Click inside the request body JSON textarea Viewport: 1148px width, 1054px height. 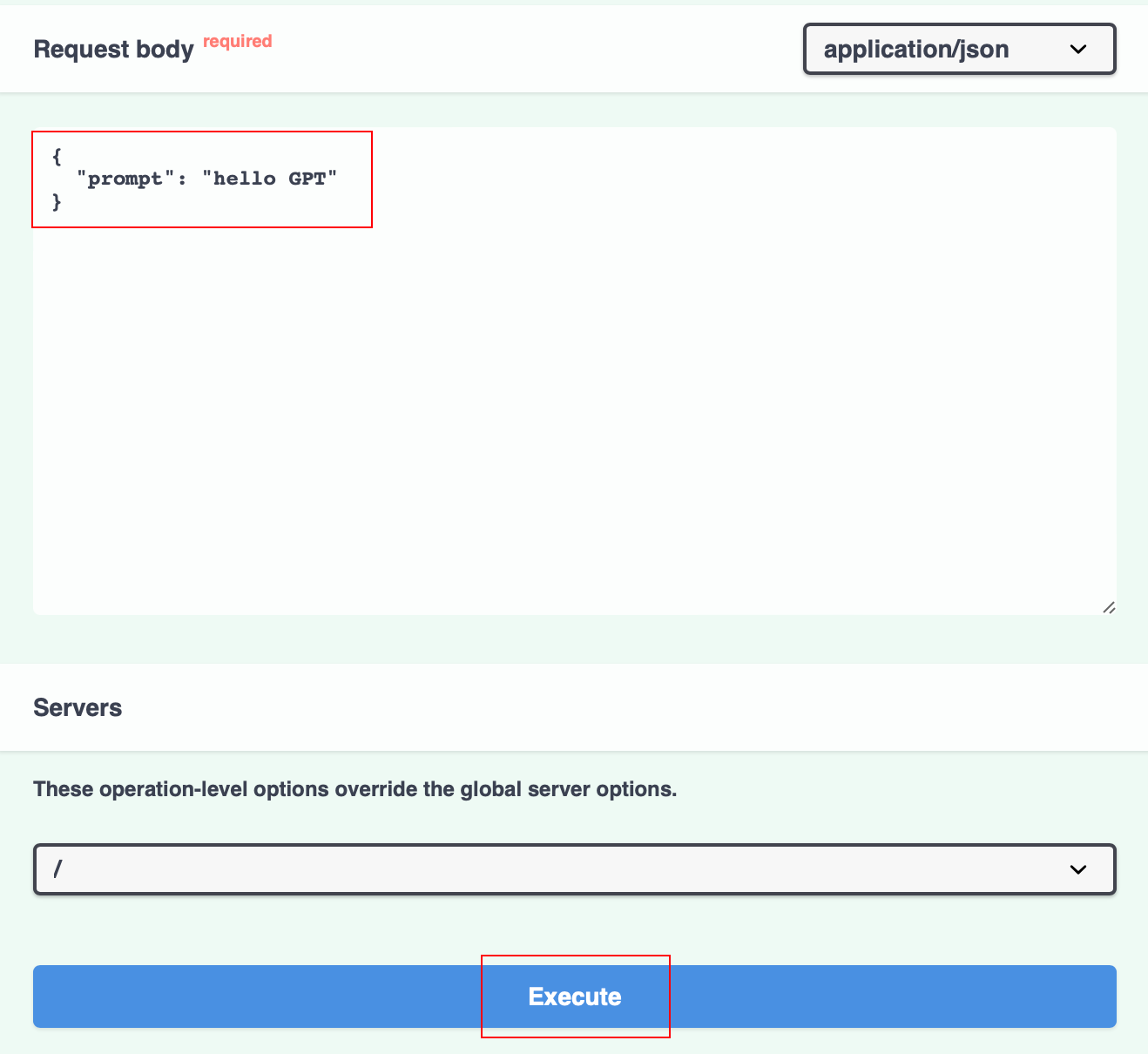[x=575, y=371]
